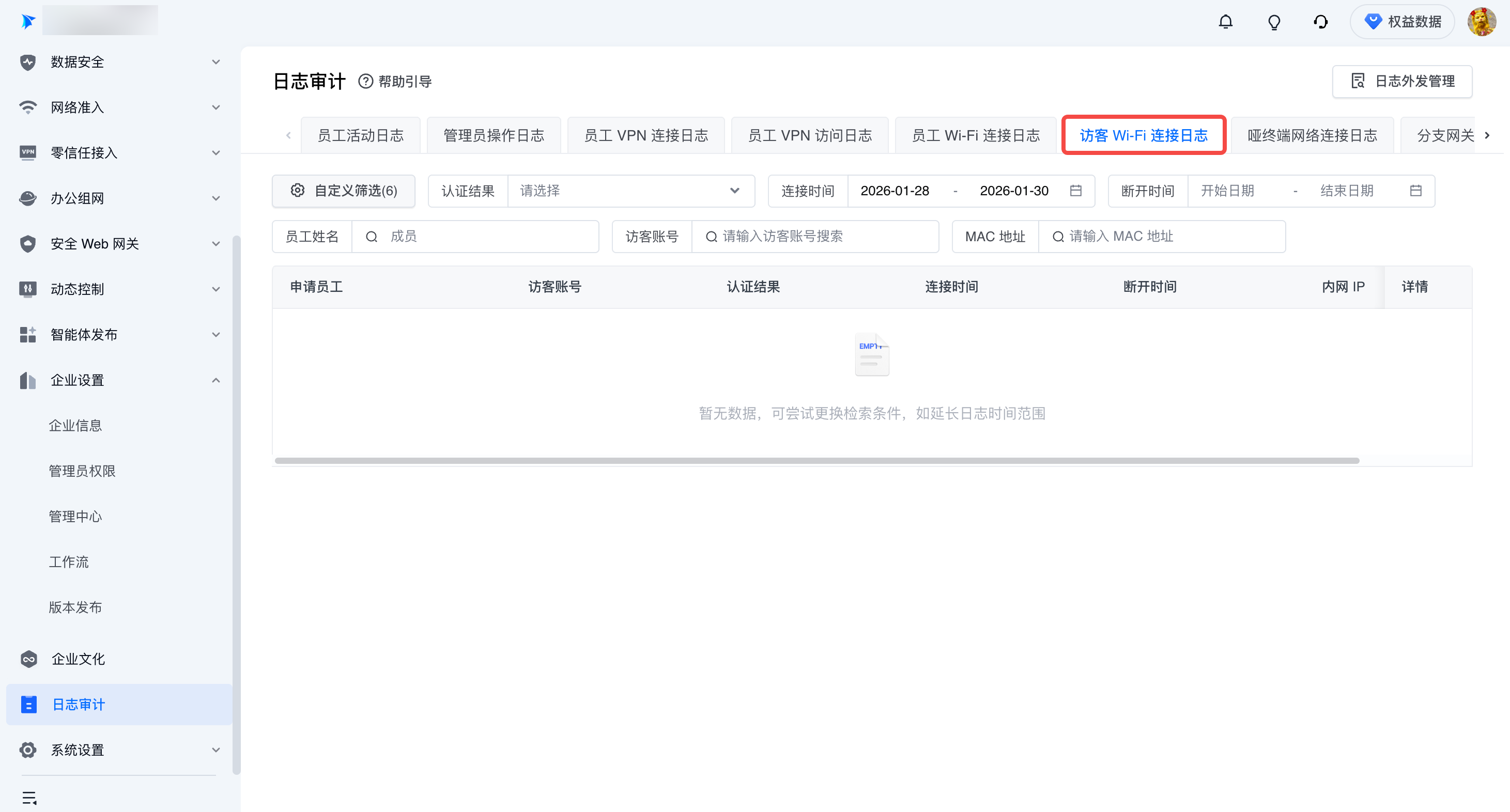Click the 系统设置 gear icon
Image resolution: width=1510 pixels, height=812 pixels.
click(27, 749)
